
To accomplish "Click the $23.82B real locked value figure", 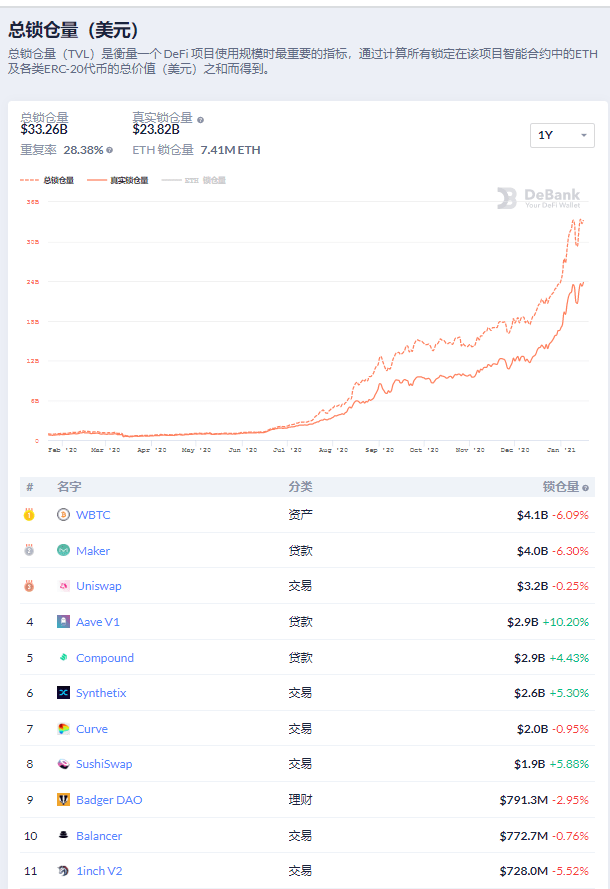I will point(156,129).
